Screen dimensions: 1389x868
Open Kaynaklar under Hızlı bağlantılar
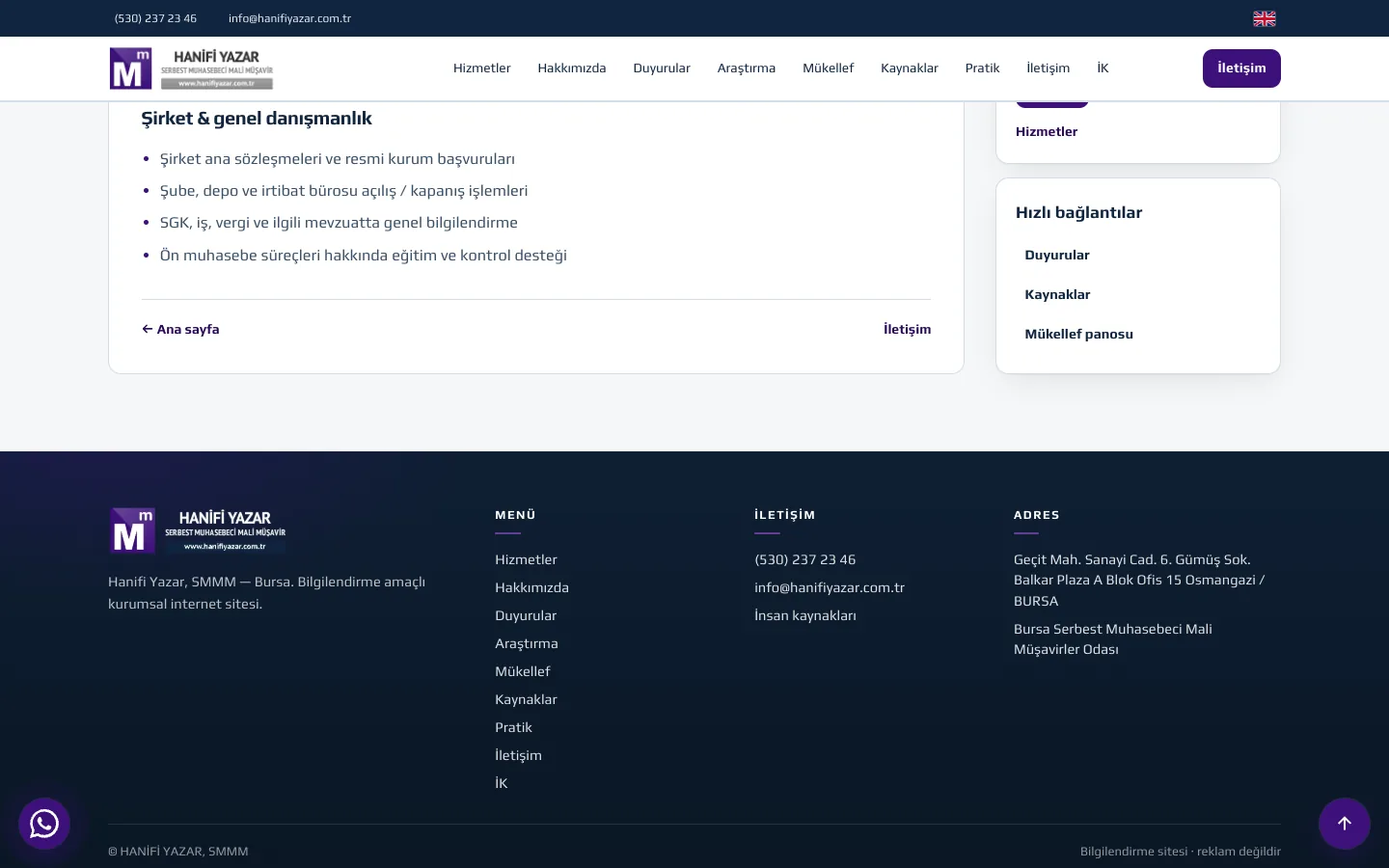click(x=1057, y=294)
